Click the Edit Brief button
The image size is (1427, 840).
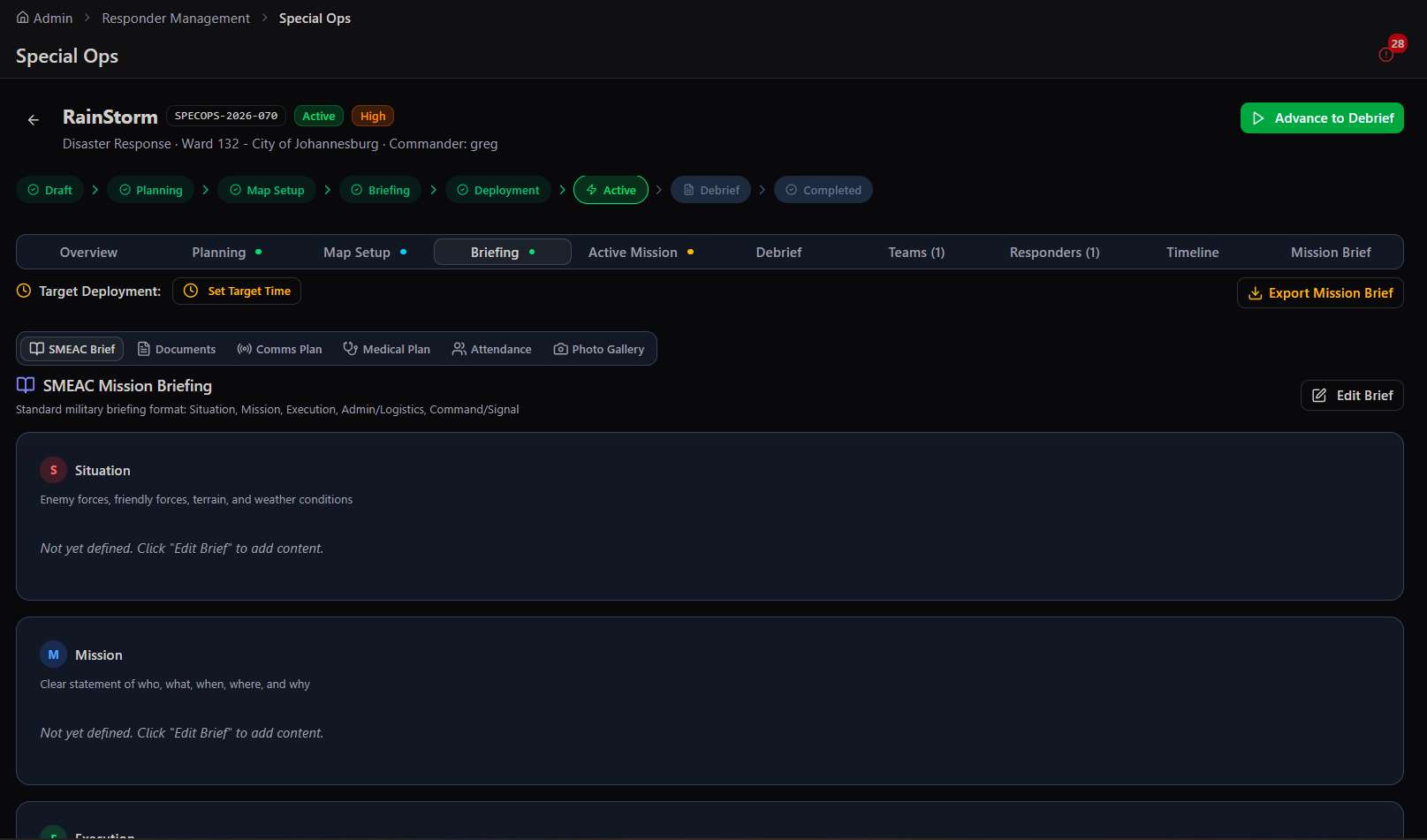tap(1352, 396)
